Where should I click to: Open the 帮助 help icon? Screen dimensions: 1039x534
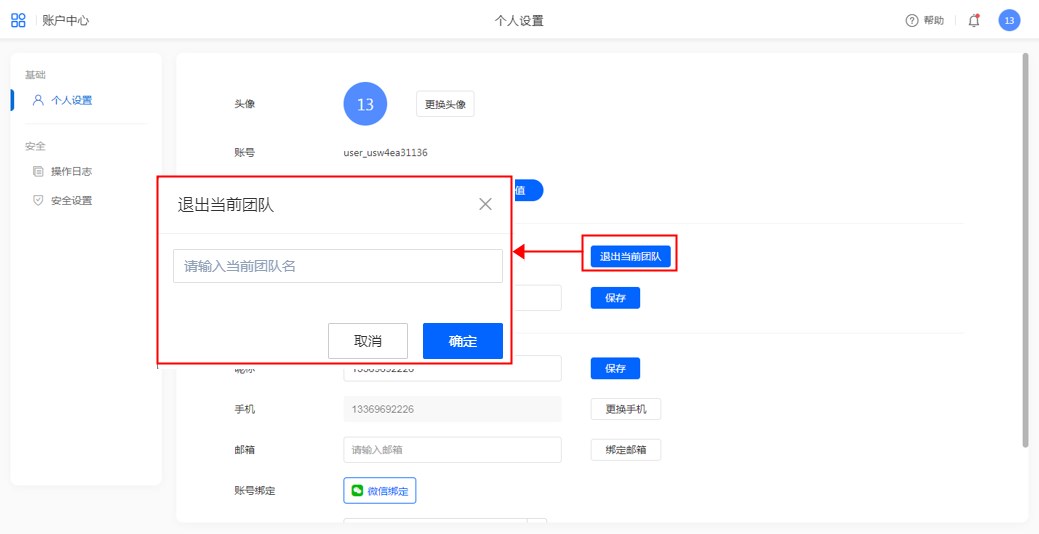pyautogui.click(x=912, y=20)
